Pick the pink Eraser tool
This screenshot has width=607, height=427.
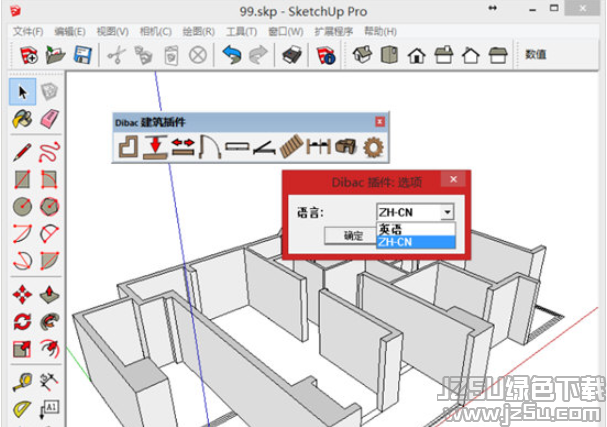[50, 118]
